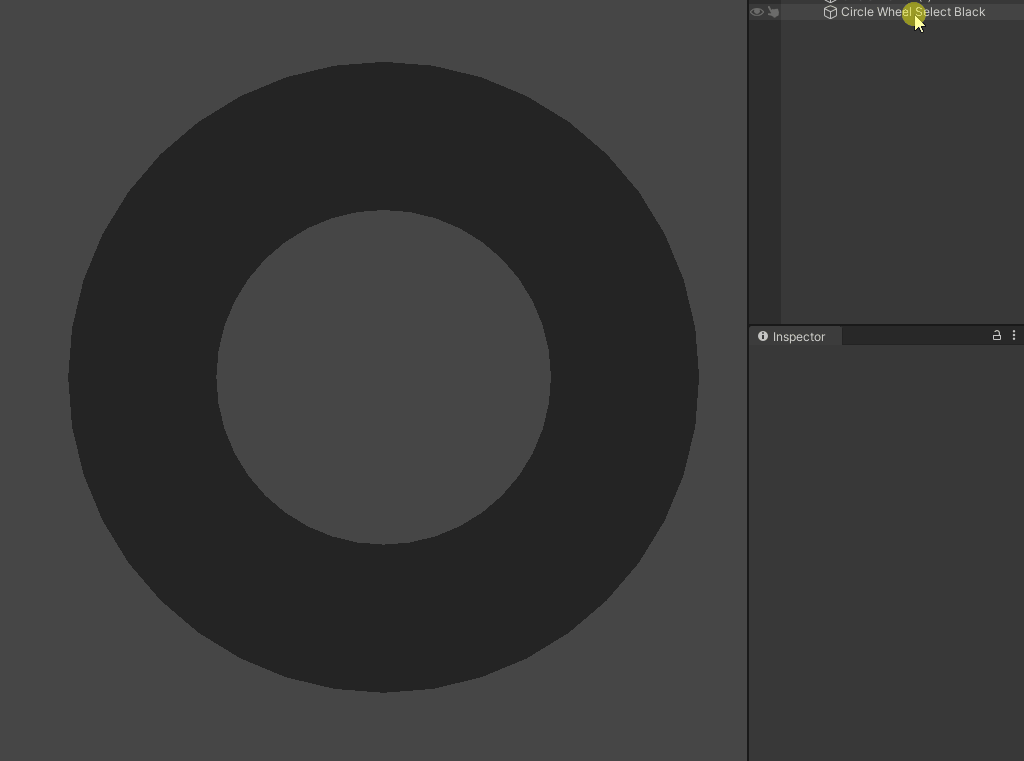Click the cube icon beside Circle Wheel Select Black

tap(830, 12)
